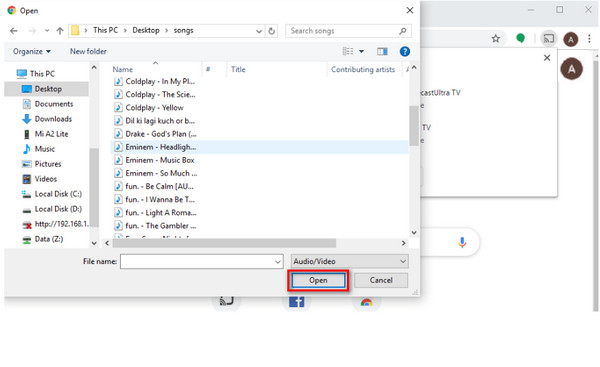
Task: Open Chrome profile avatar in toolbar
Action: (570, 39)
